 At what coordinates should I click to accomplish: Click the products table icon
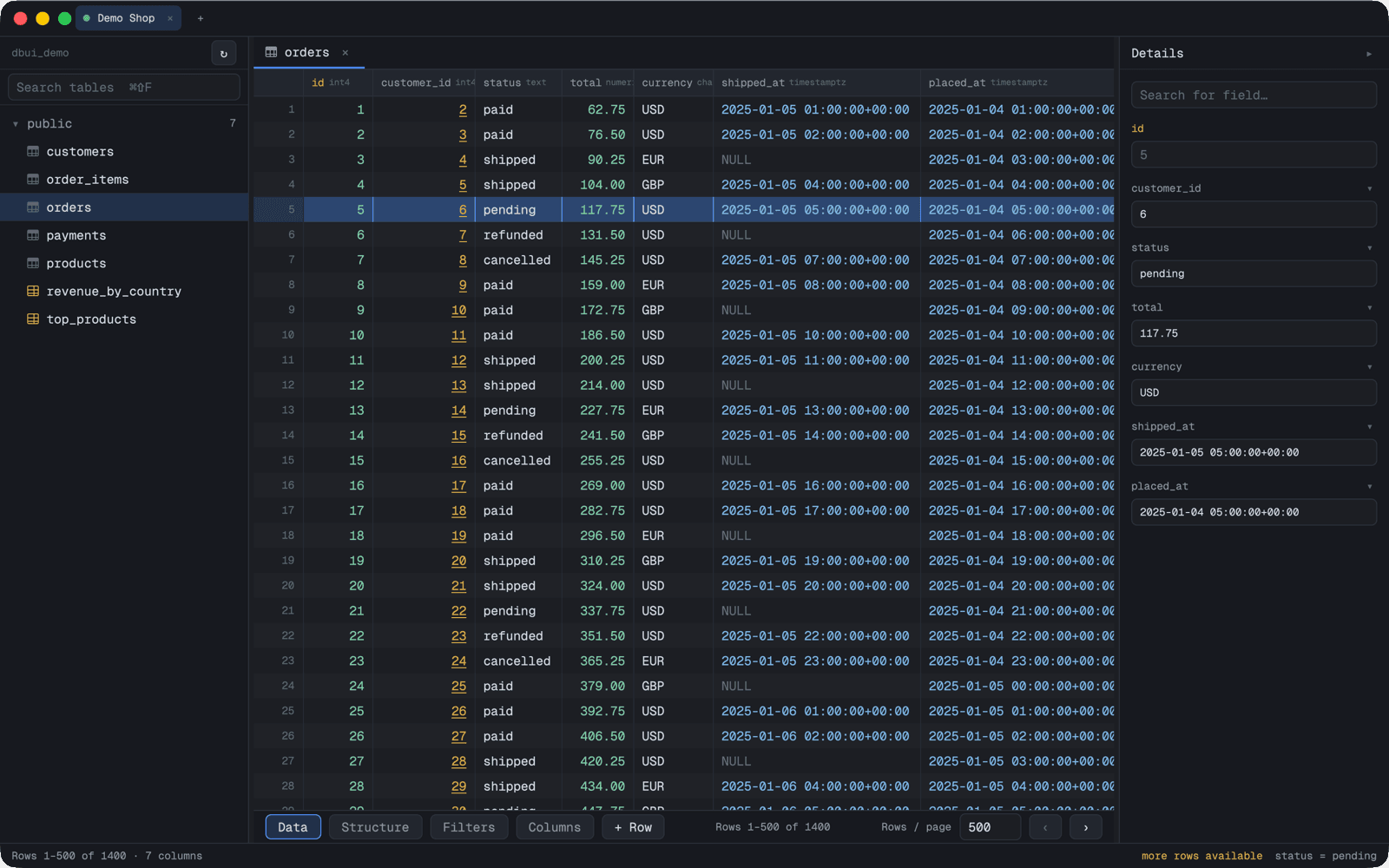click(x=33, y=263)
